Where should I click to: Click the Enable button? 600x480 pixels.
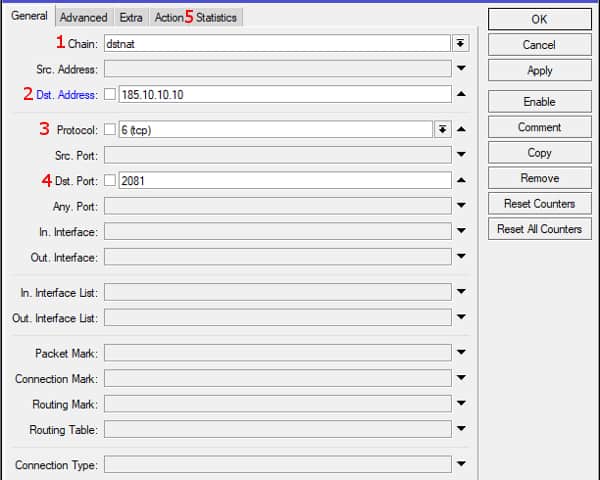tap(540, 102)
